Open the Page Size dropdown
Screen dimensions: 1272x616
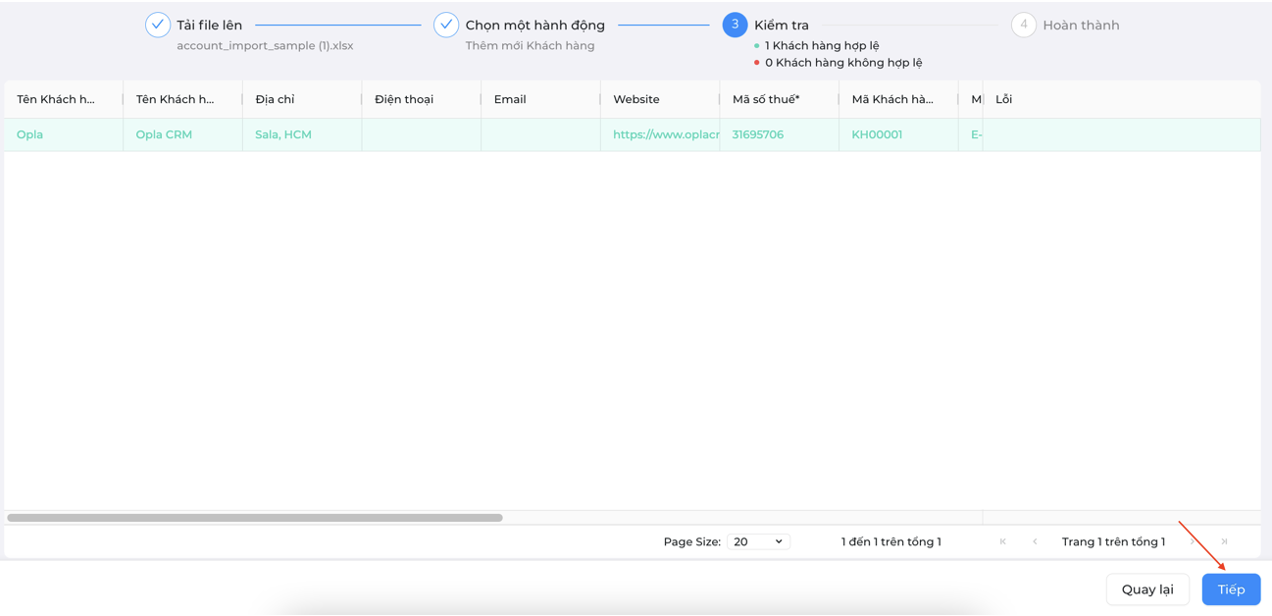(758, 541)
